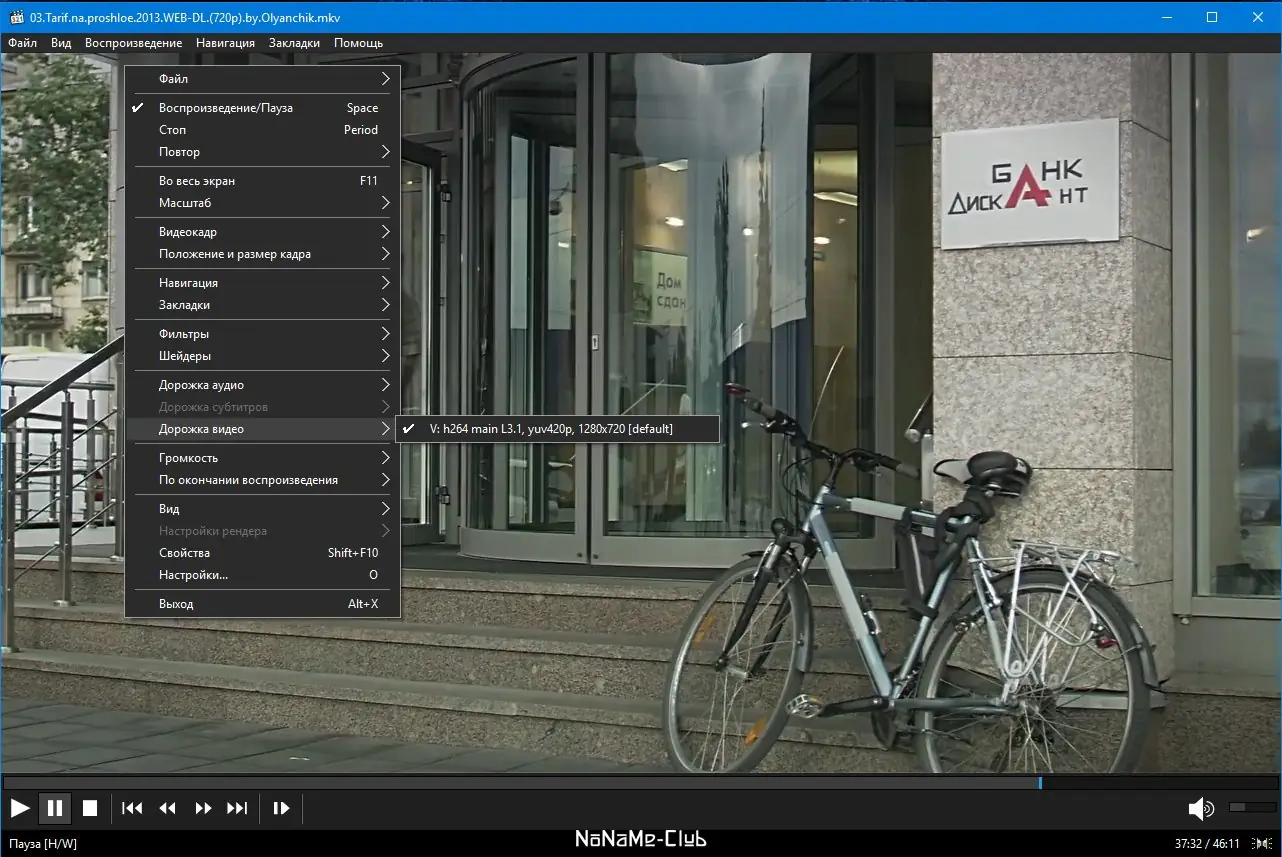Choose Настройки... from the context menu
1282x857 pixels.
[x=194, y=575]
